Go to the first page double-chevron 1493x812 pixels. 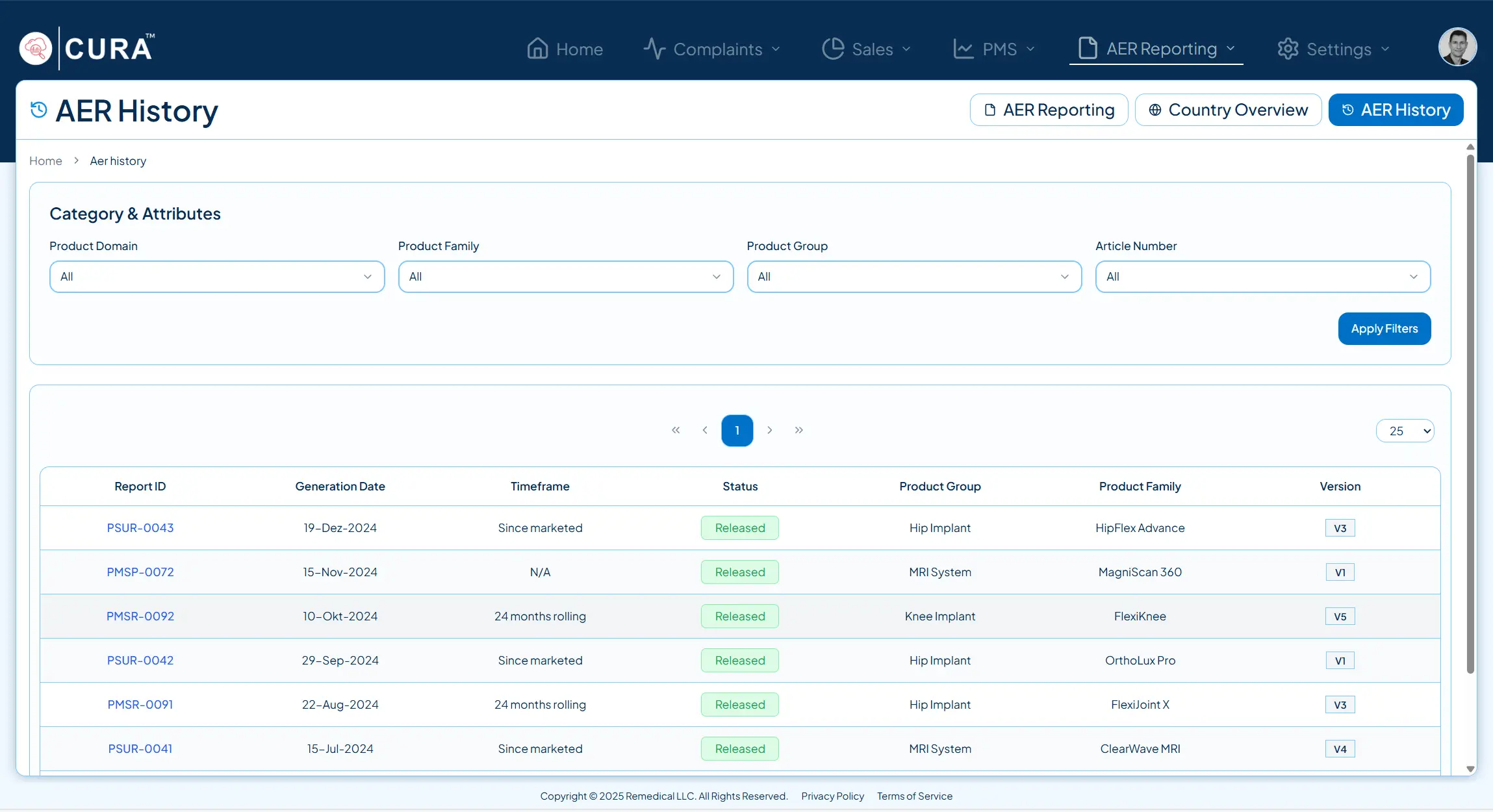pyautogui.click(x=676, y=430)
